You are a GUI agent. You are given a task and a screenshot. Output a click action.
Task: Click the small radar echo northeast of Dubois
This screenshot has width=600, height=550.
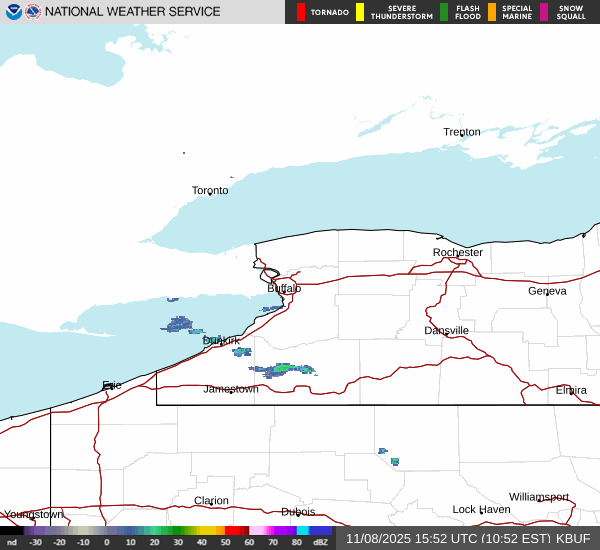pos(394,461)
